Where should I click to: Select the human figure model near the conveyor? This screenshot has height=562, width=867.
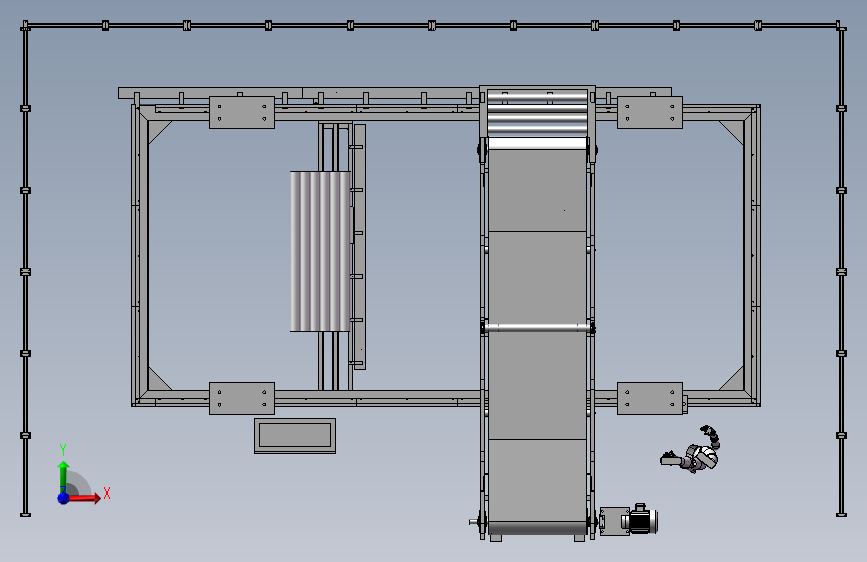[x=692, y=451]
